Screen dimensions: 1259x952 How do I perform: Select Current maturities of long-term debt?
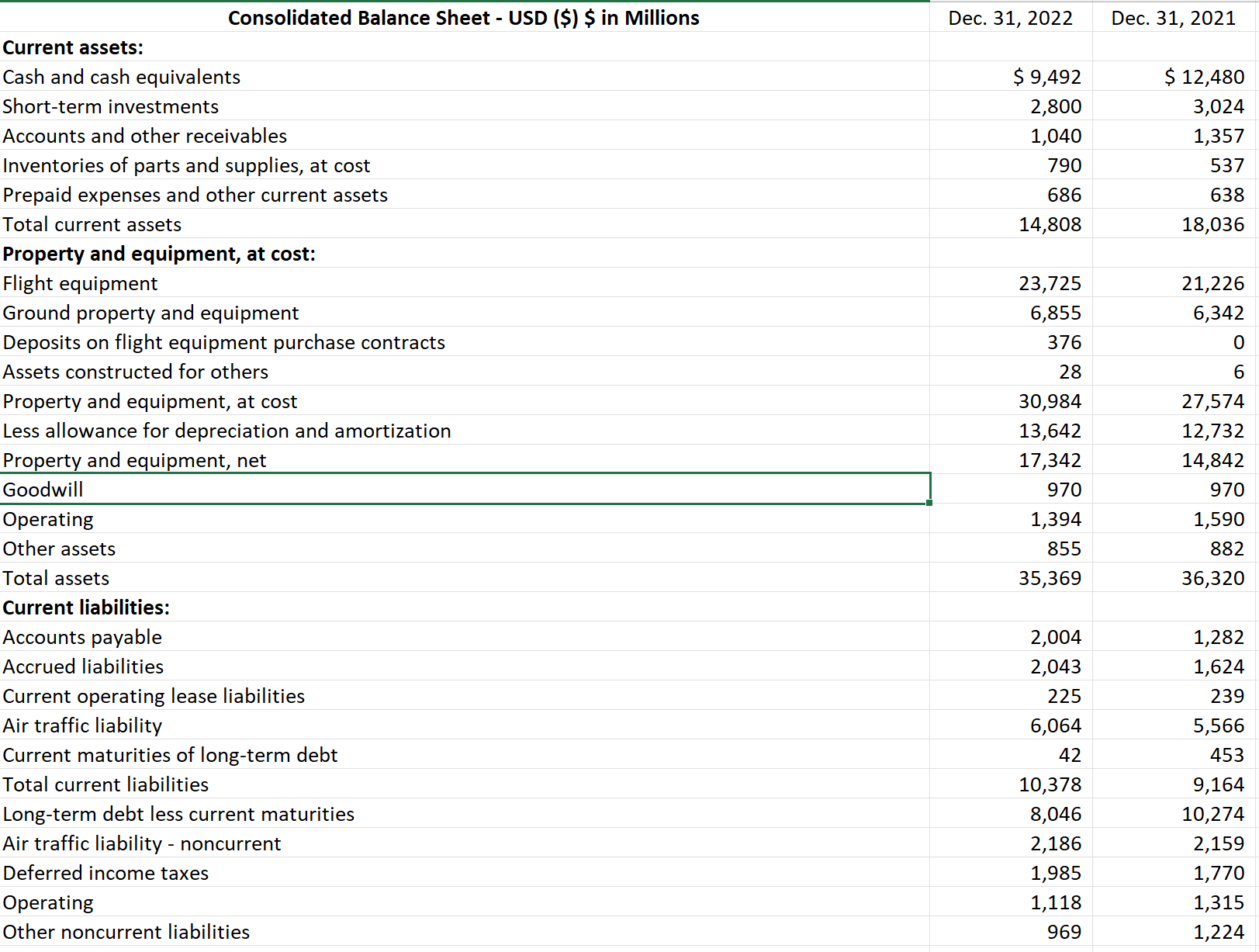[x=171, y=755]
